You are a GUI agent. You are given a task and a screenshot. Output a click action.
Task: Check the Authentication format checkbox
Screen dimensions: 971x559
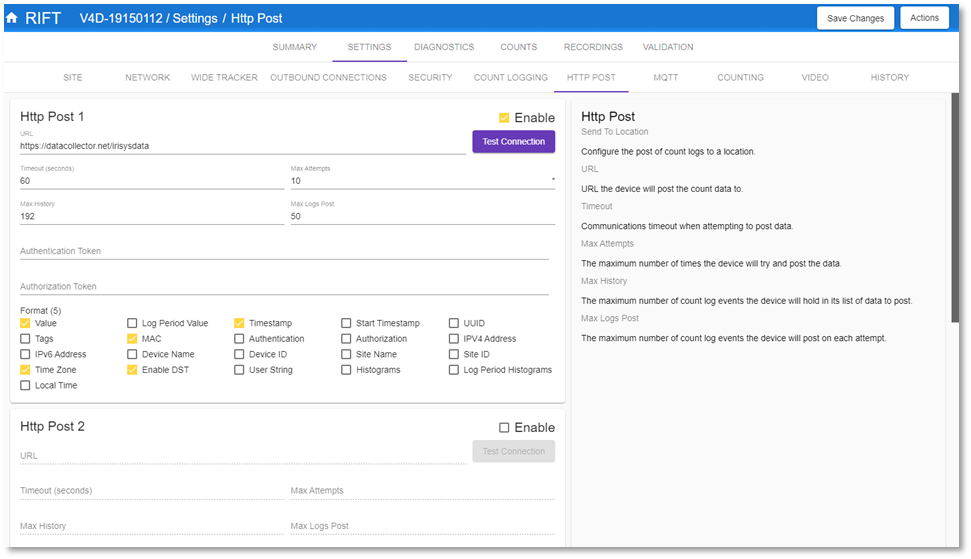[x=239, y=339]
